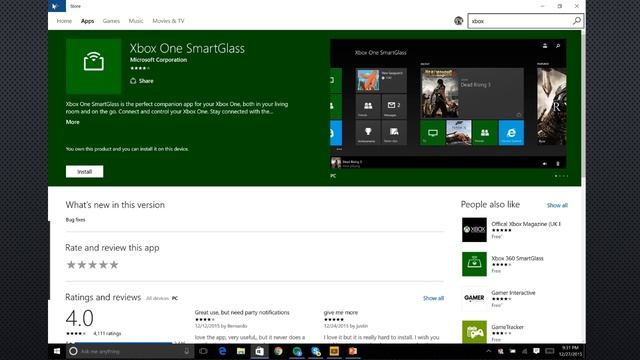The width and height of the screenshot is (640, 360).
Task: Open the user account avatar
Action: click(x=458, y=21)
